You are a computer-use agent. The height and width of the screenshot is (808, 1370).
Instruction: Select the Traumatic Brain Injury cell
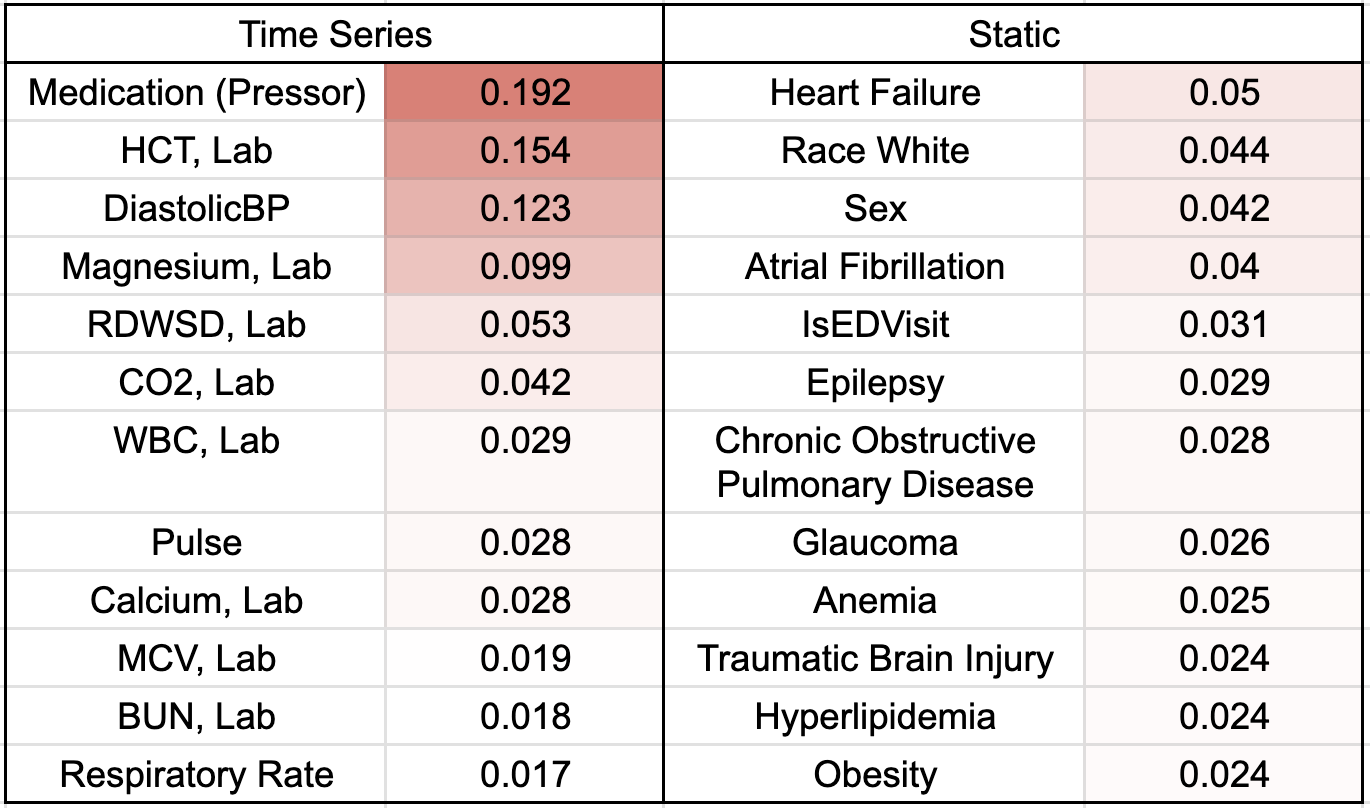[875, 659]
